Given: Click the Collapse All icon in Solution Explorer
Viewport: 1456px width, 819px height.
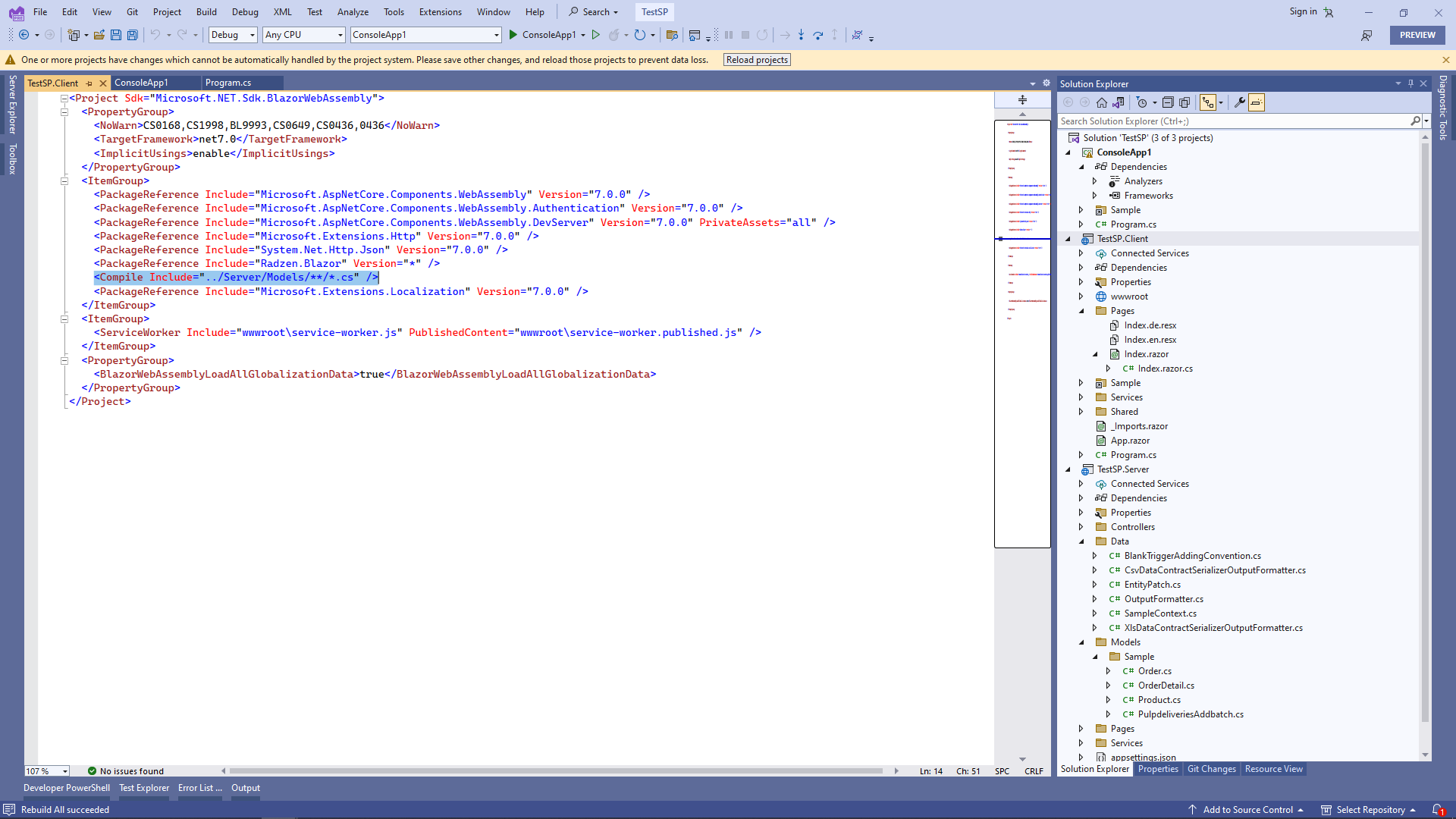Looking at the screenshot, I should pyautogui.click(x=1168, y=102).
